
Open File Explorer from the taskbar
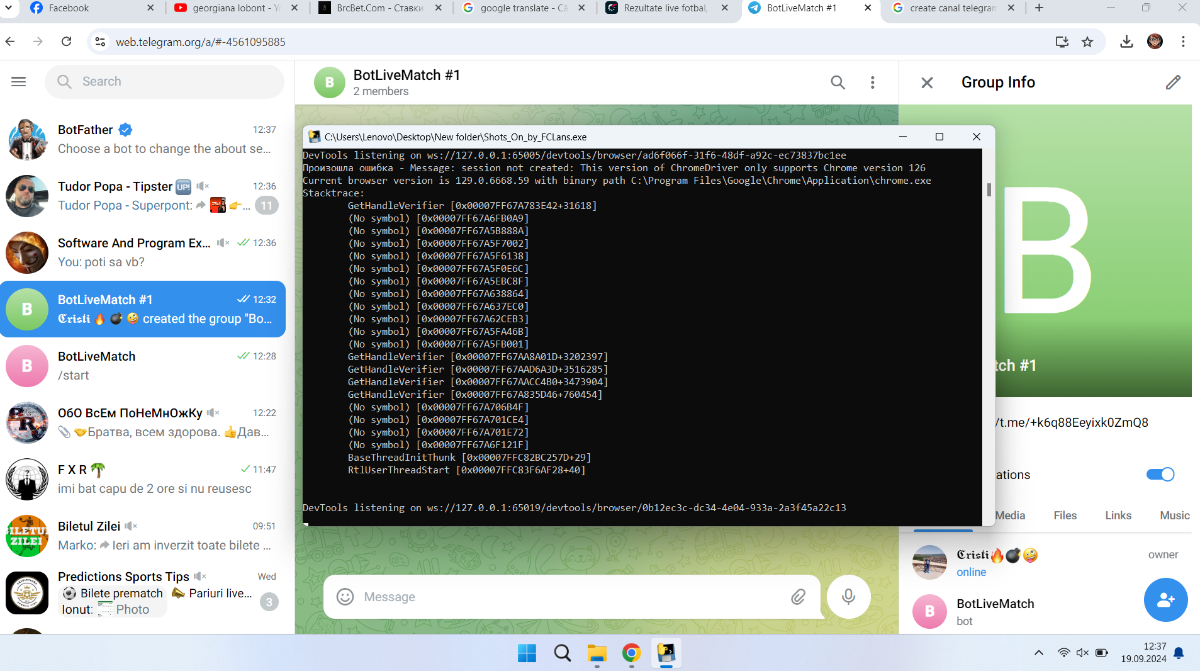coord(597,654)
